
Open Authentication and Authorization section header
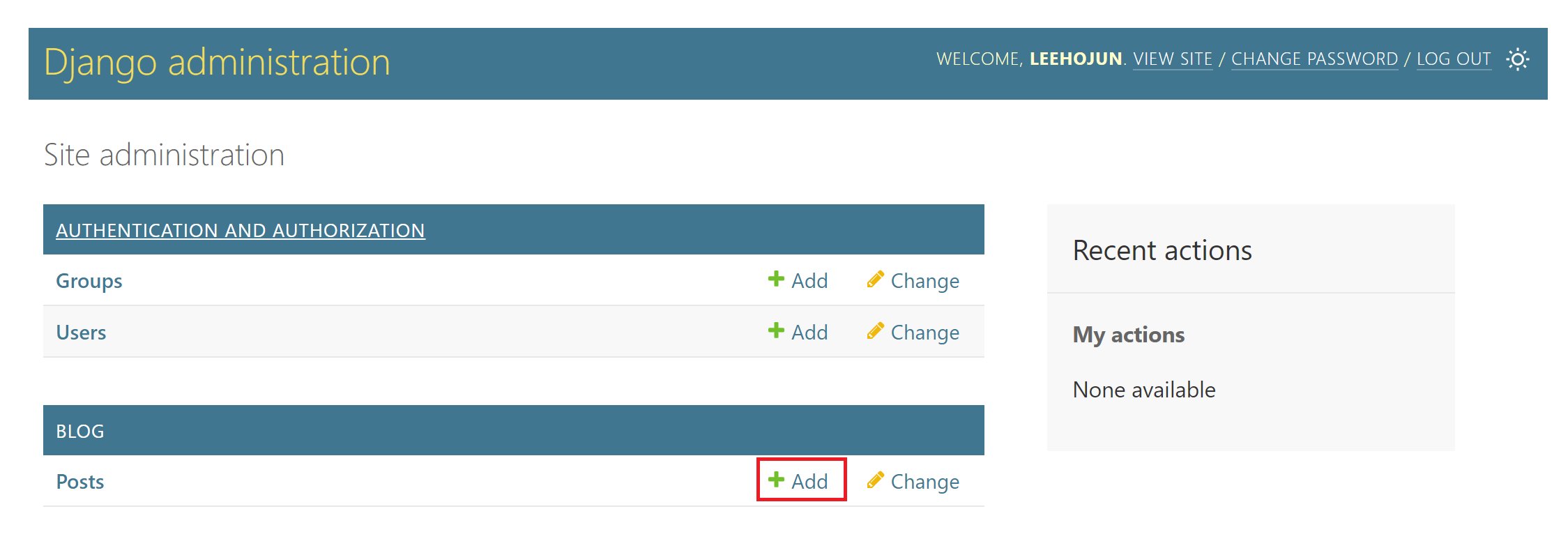[x=241, y=230]
